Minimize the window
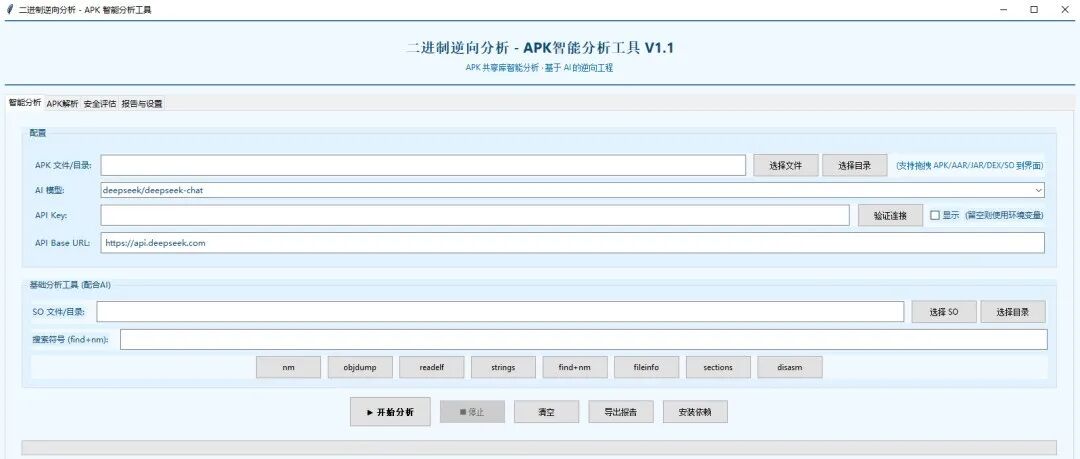Image resolution: width=1080 pixels, height=459 pixels. pos(1004,10)
